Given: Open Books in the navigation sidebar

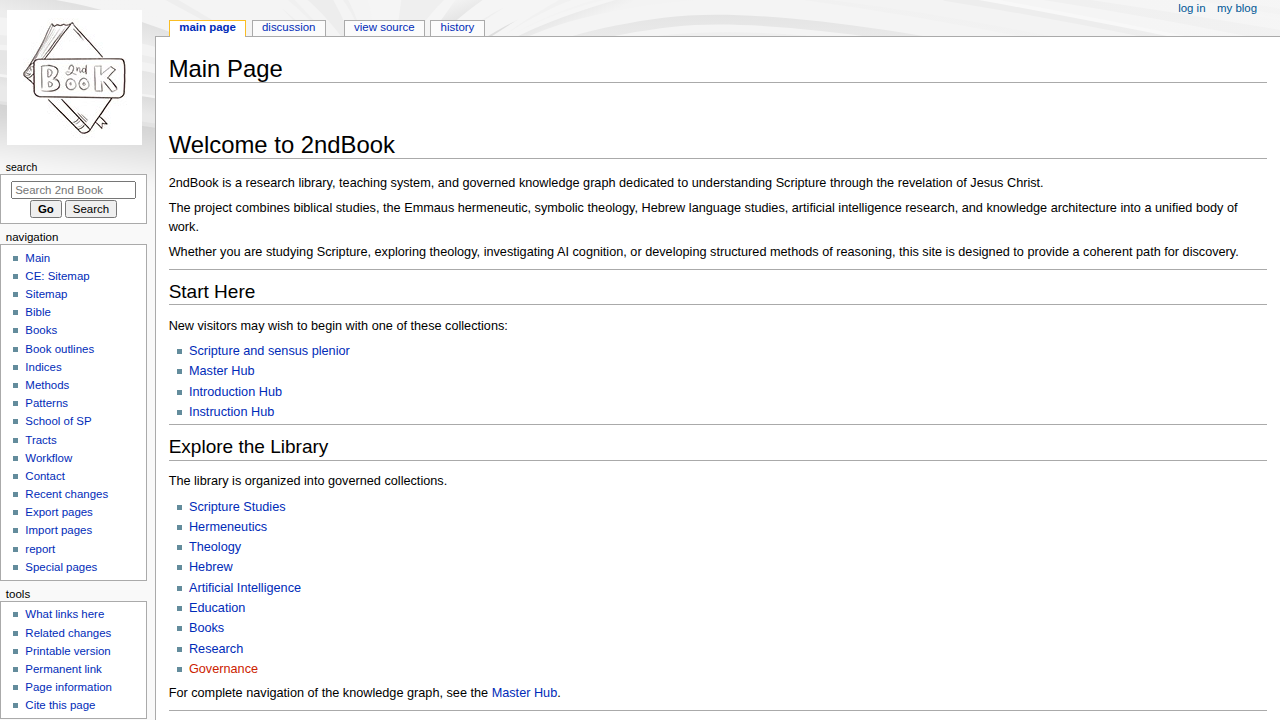Looking at the screenshot, I should tap(41, 330).
